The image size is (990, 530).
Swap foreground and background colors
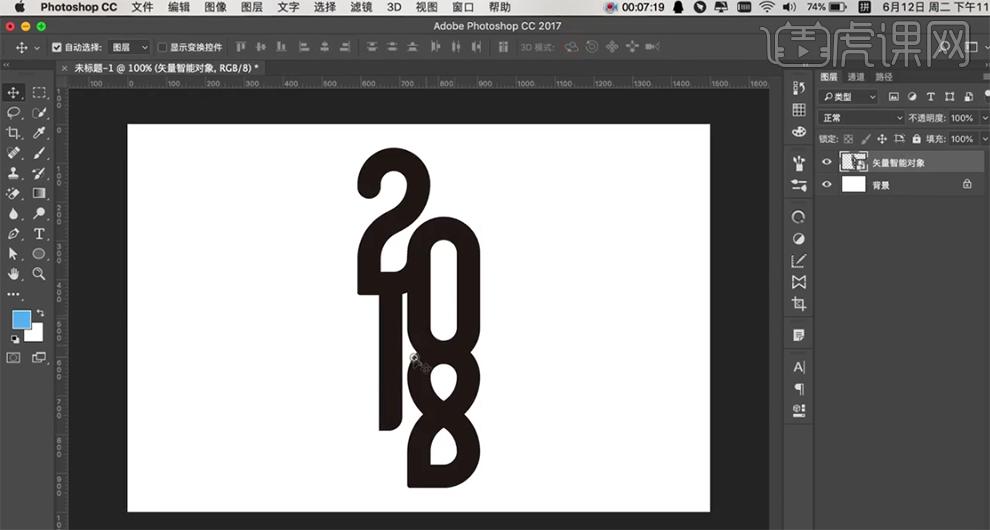click(41, 314)
